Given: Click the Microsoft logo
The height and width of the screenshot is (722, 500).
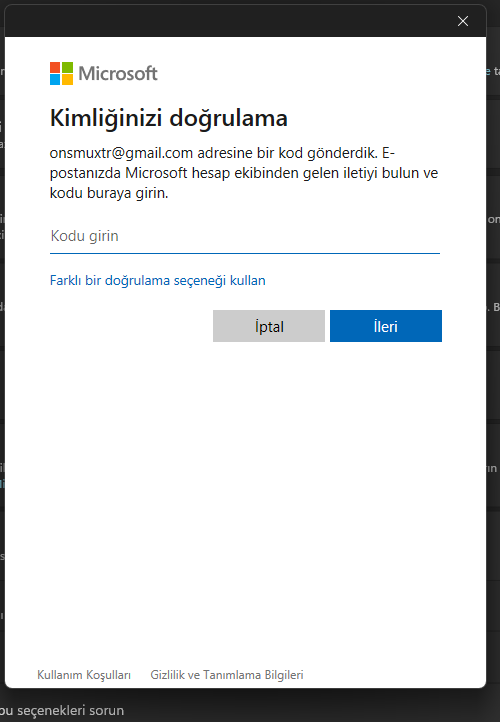Looking at the screenshot, I should click(104, 74).
